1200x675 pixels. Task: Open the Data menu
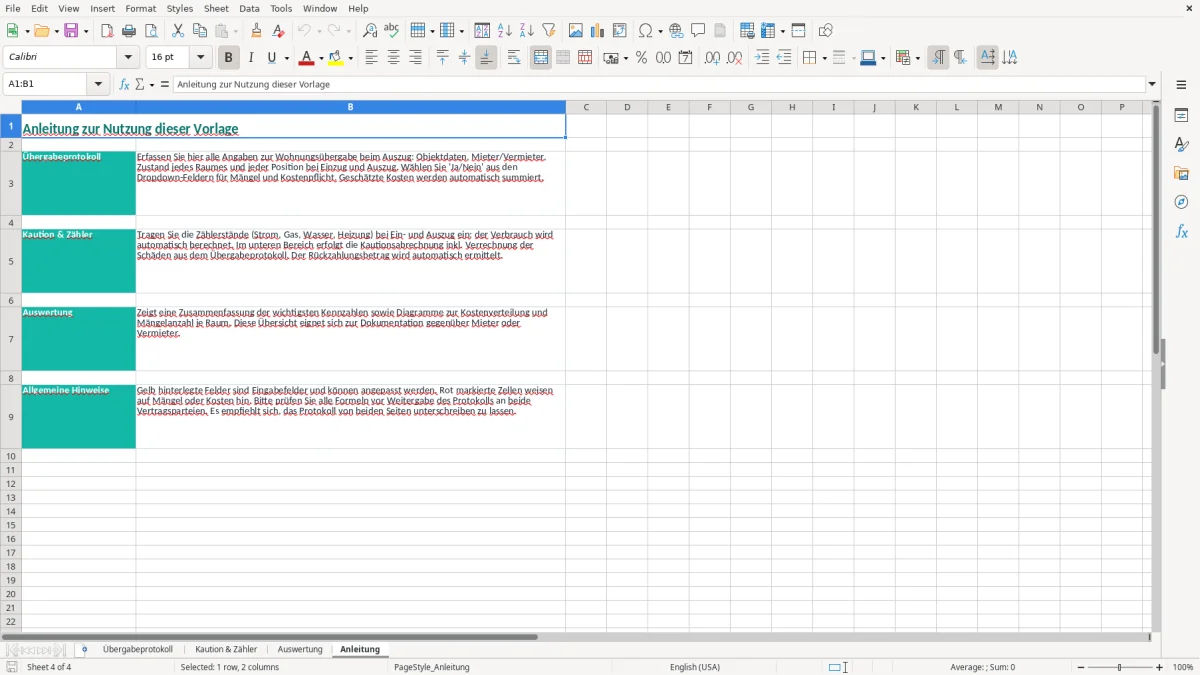click(x=249, y=8)
